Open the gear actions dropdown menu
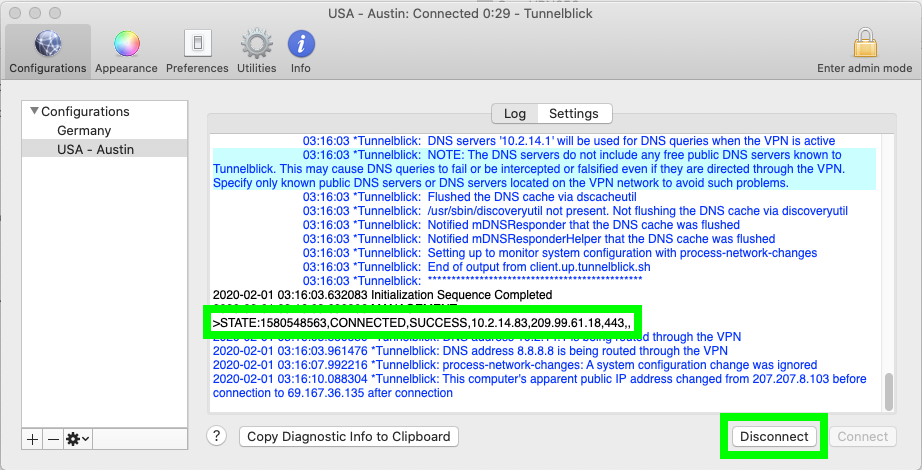922x470 pixels. coord(78,439)
